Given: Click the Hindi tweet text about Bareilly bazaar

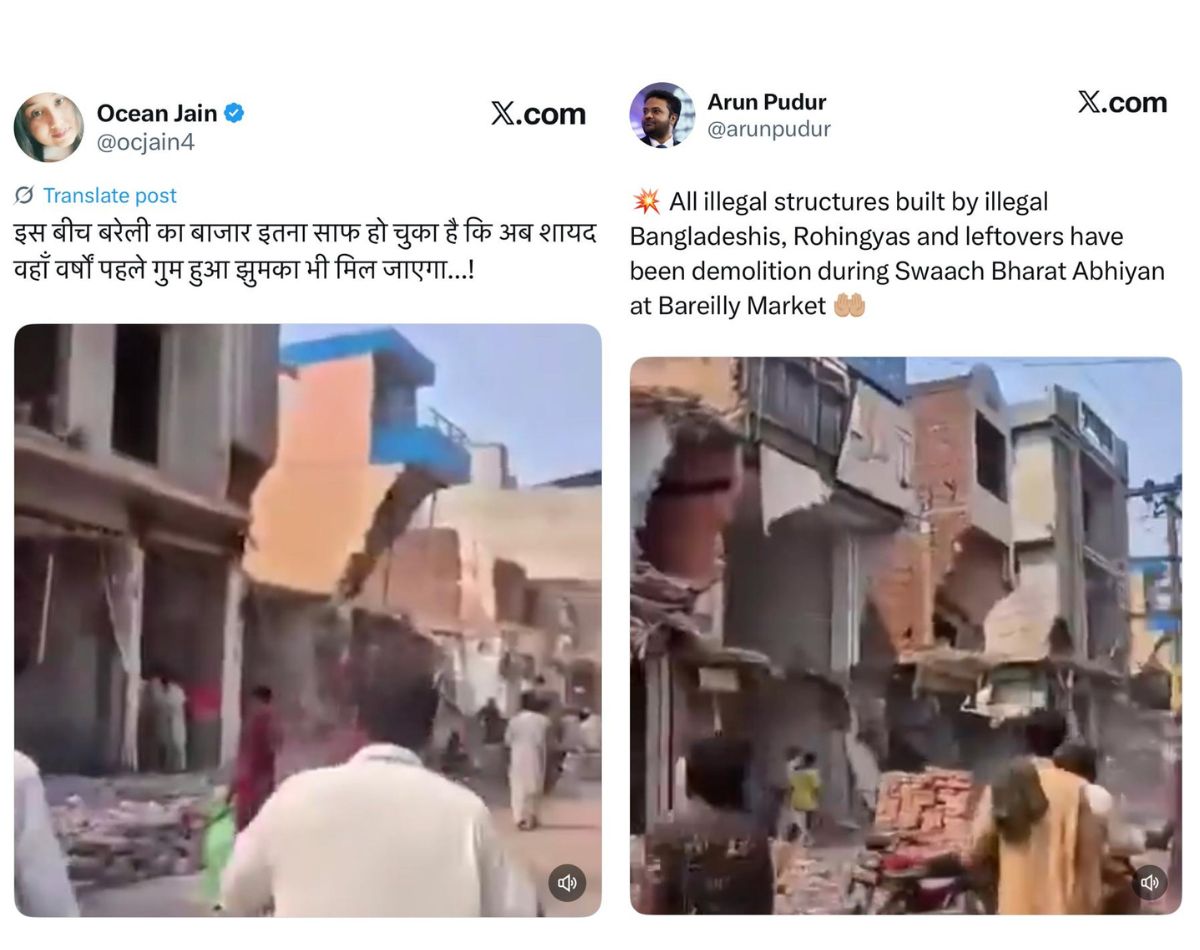Looking at the screenshot, I should 305,250.
